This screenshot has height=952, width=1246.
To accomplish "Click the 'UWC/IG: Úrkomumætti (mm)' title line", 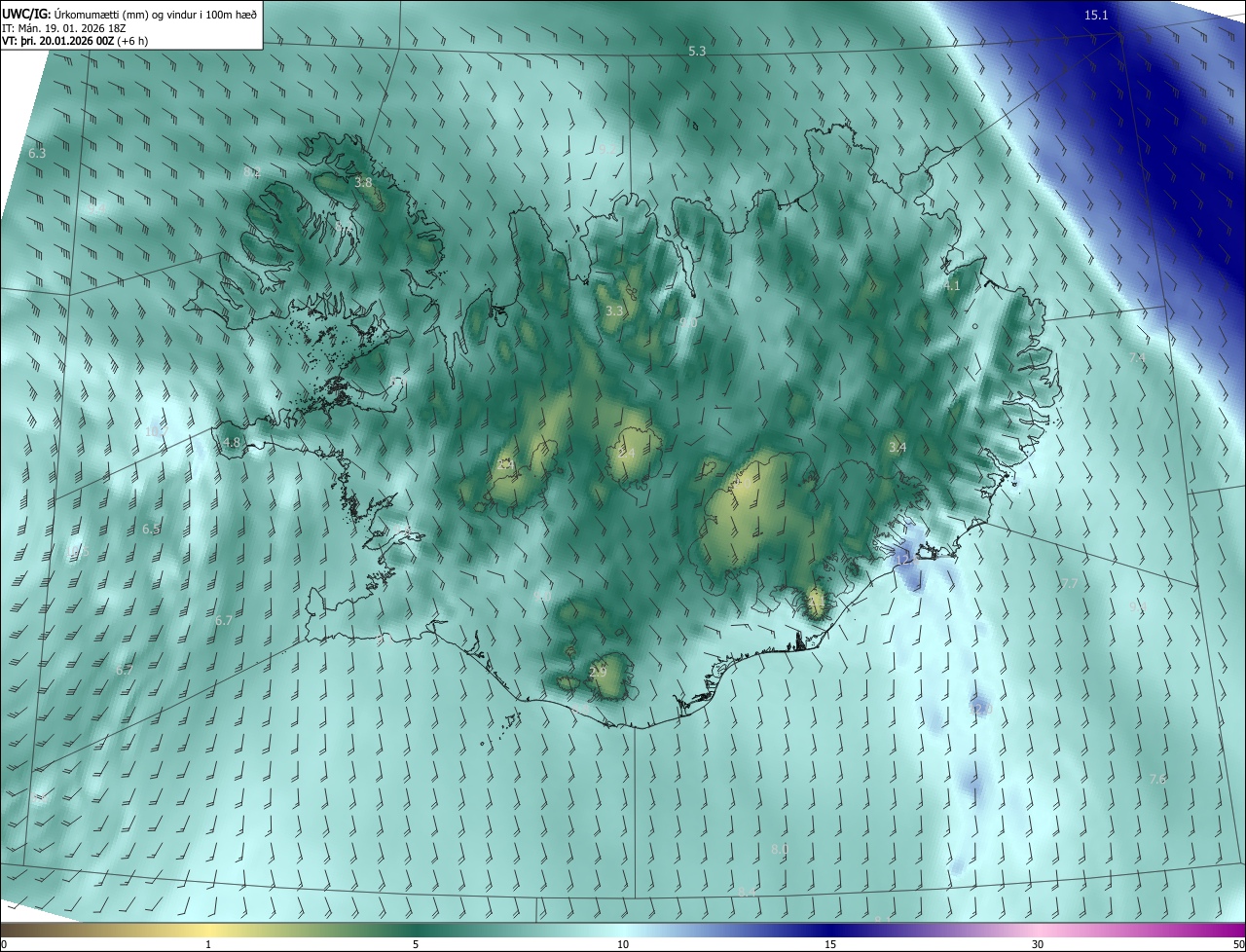I will [x=130, y=15].
